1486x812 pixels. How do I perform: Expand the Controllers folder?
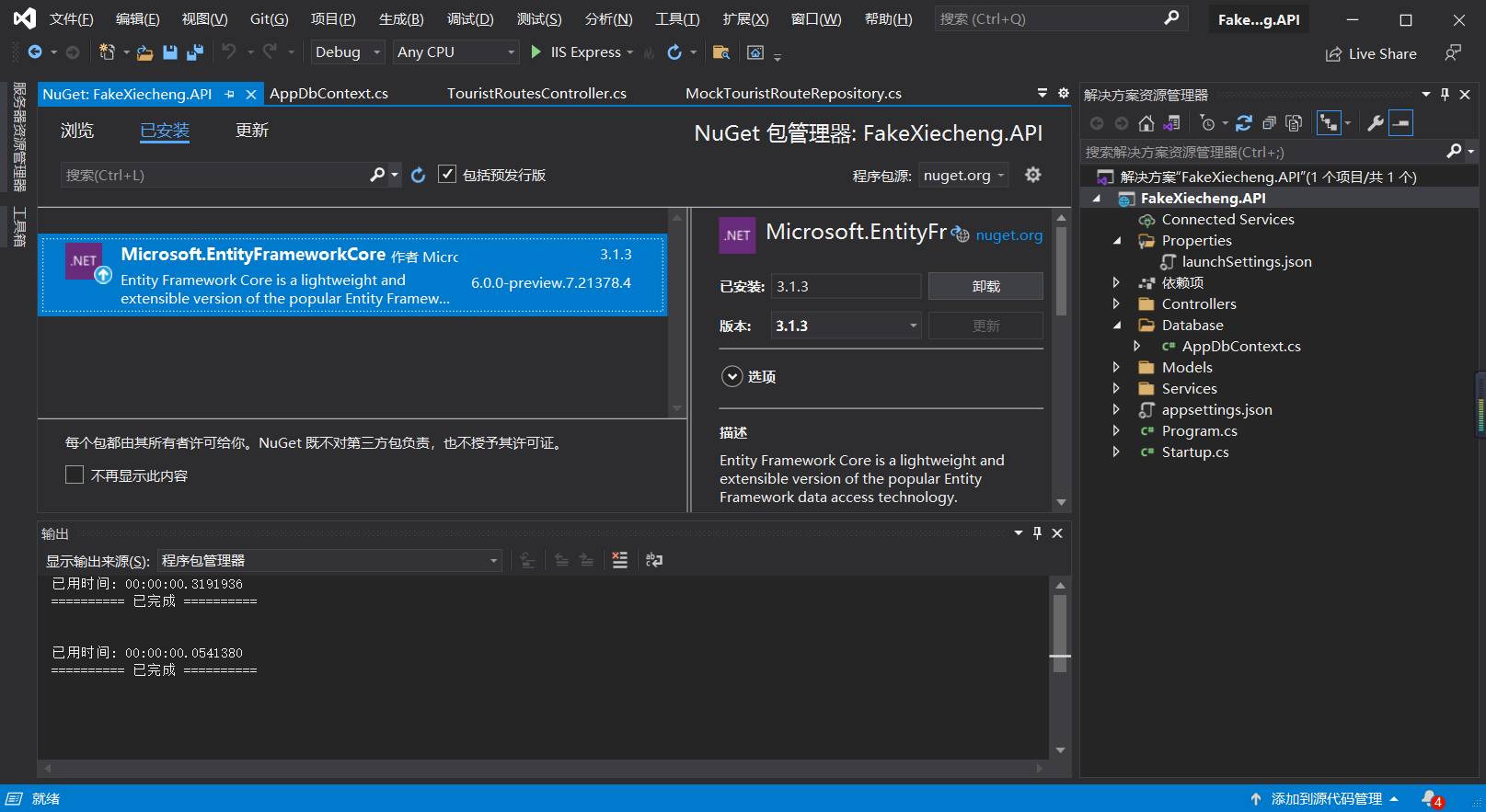pos(1116,303)
